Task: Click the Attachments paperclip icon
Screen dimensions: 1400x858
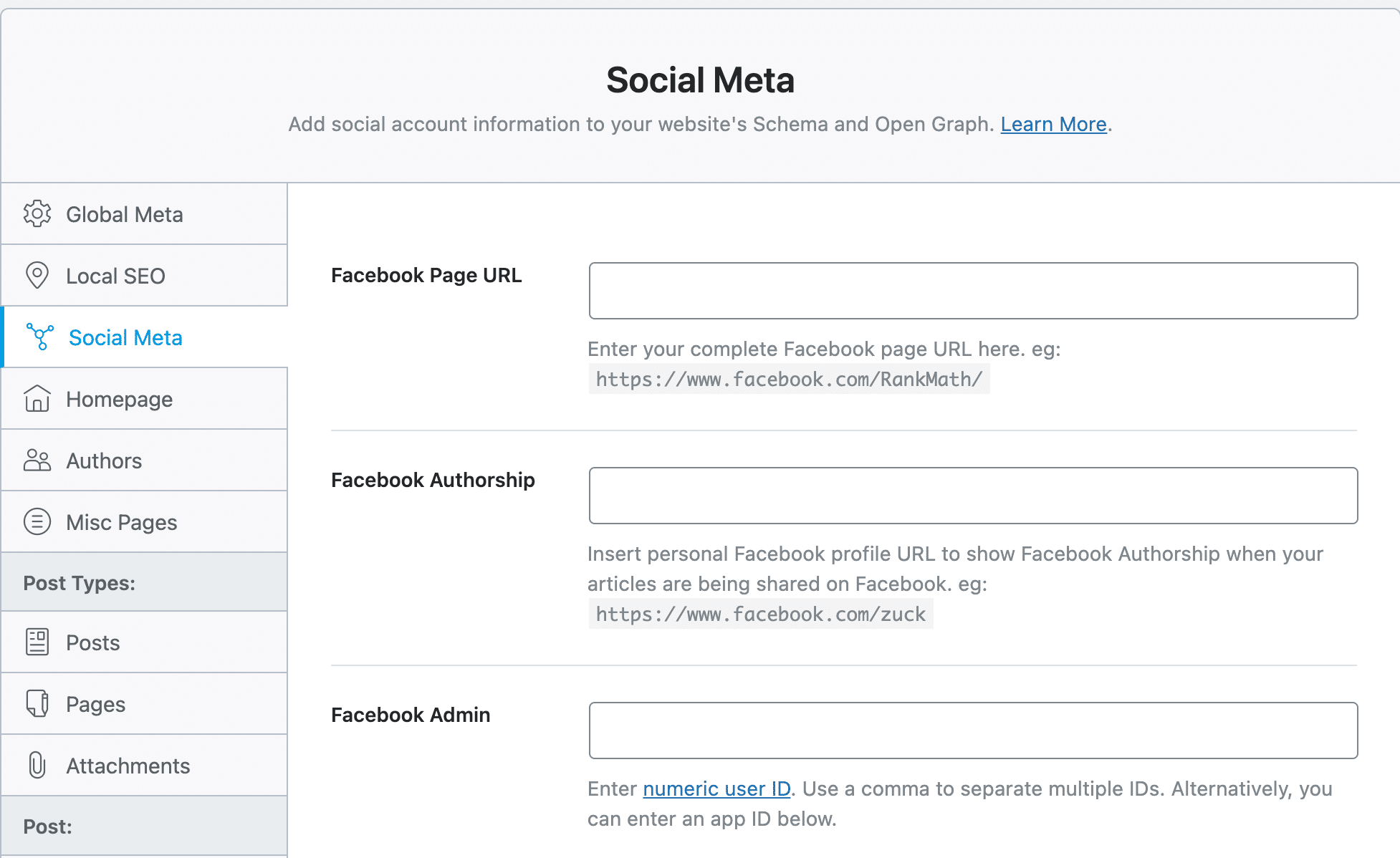Action: click(36, 765)
